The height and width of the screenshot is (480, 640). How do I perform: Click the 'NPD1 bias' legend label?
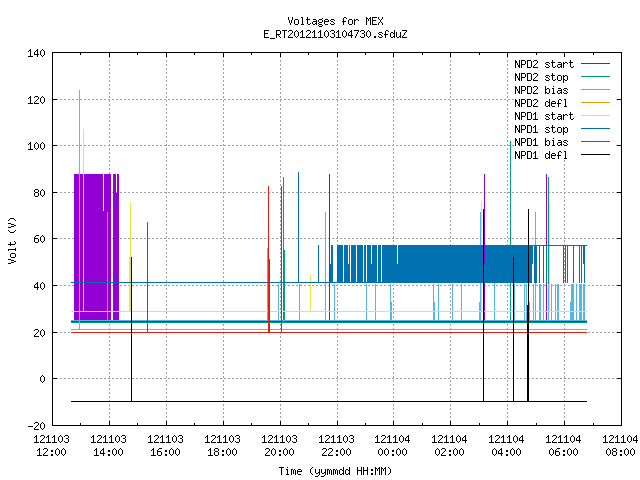[x=541, y=142]
